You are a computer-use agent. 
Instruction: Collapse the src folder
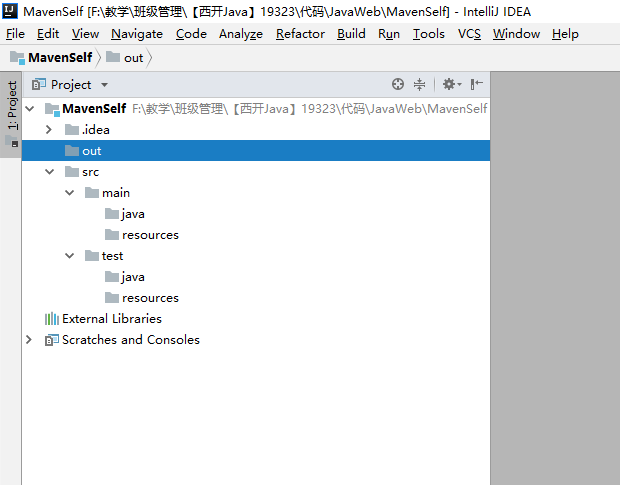tap(49, 172)
